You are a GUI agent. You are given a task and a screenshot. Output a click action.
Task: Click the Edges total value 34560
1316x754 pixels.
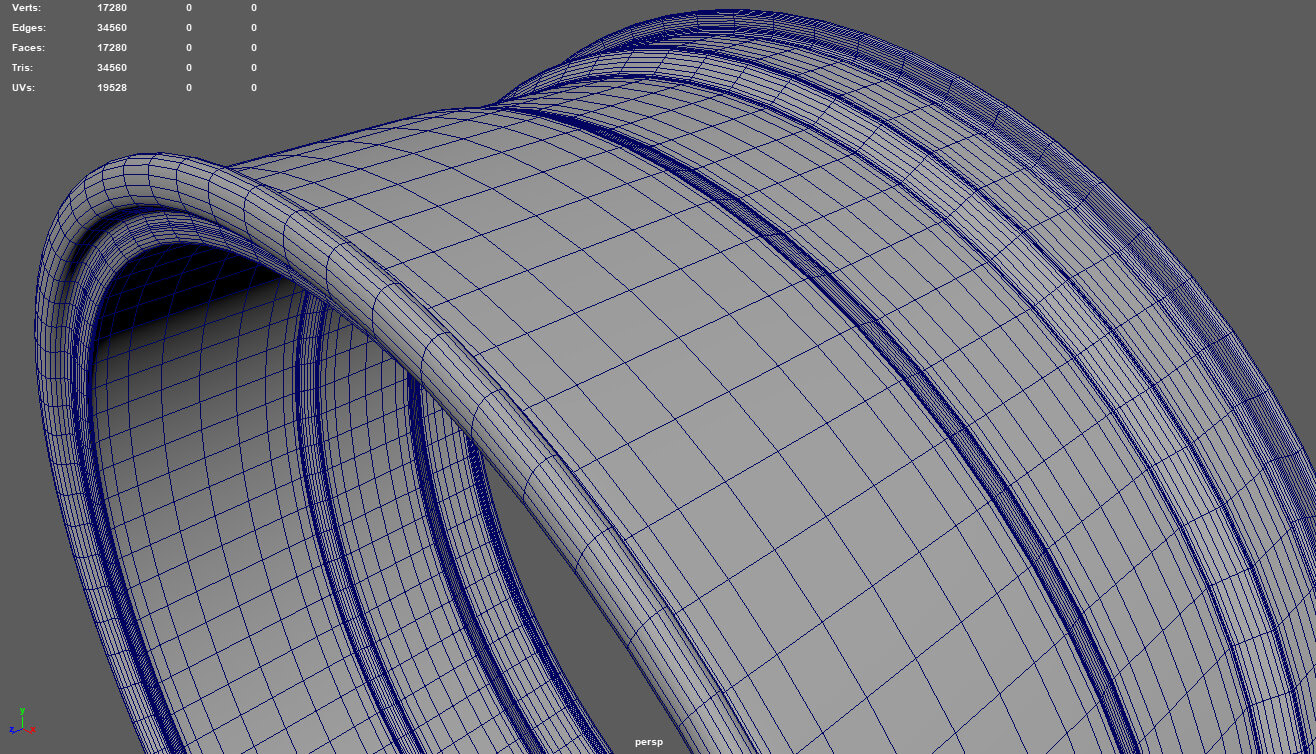tap(111, 28)
